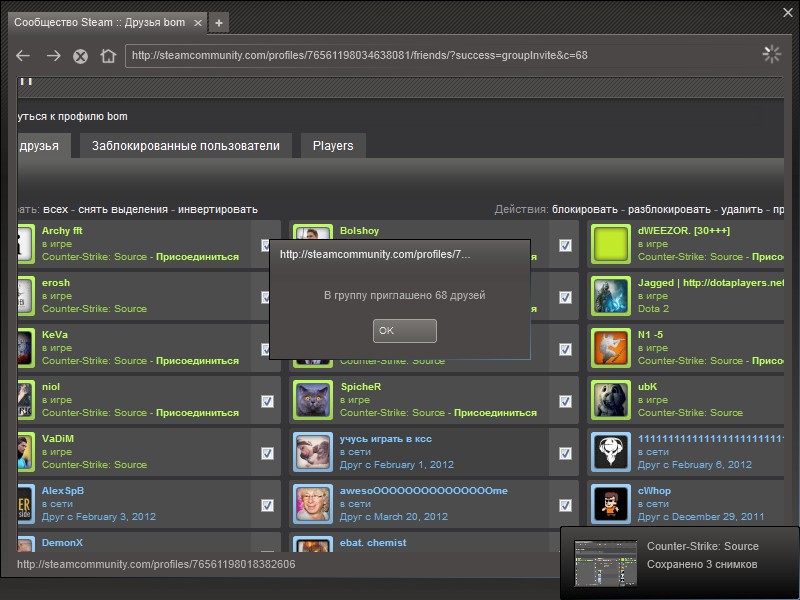Open AlexSpB profile name
This screenshot has height=600, width=800.
(x=63, y=491)
